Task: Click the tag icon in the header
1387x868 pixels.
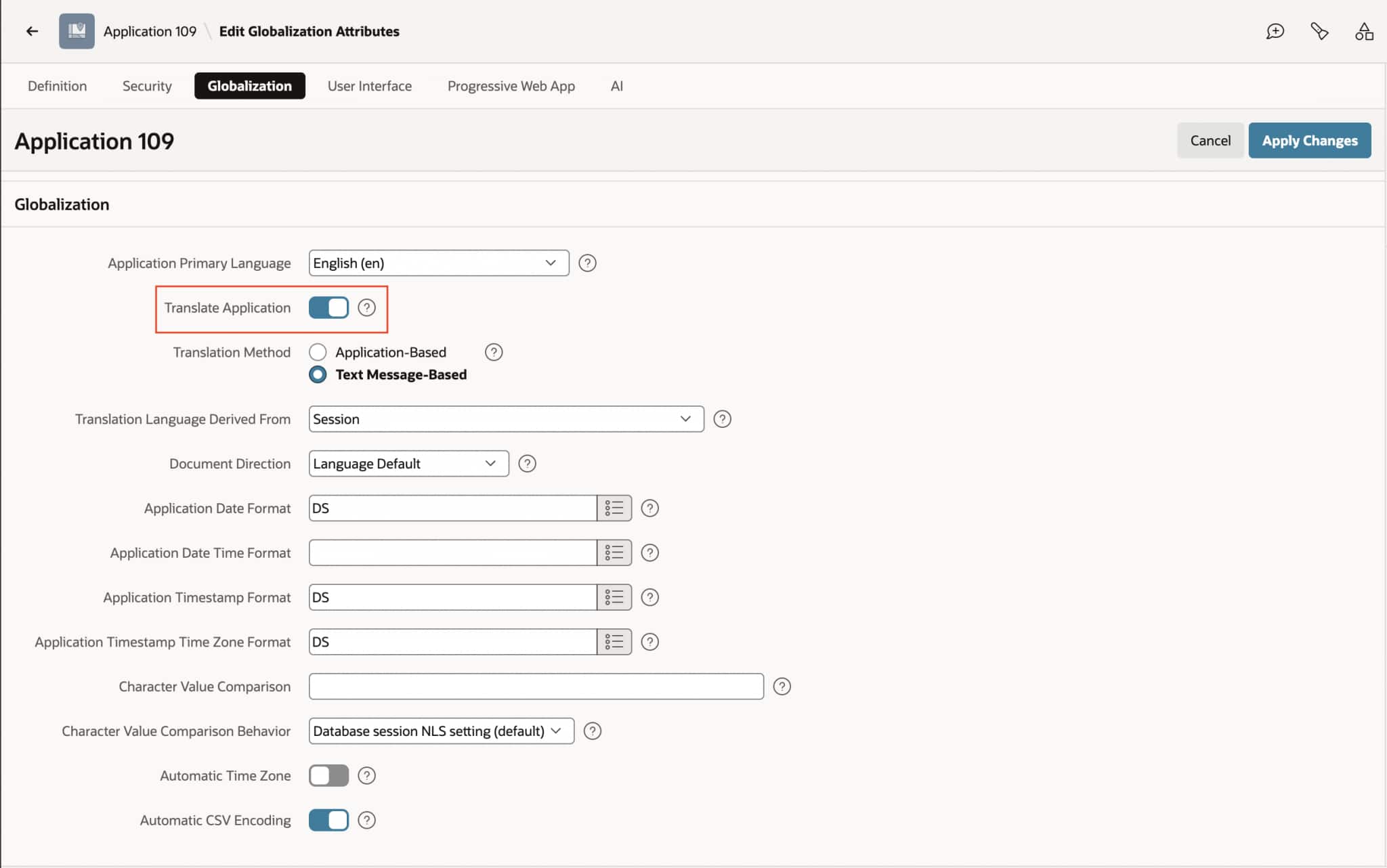Action: click(x=1319, y=31)
